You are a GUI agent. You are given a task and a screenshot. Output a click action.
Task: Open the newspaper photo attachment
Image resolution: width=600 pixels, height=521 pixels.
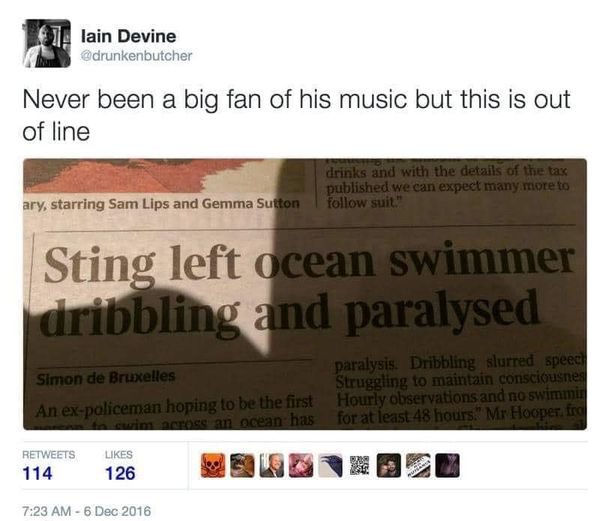[305, 294]
